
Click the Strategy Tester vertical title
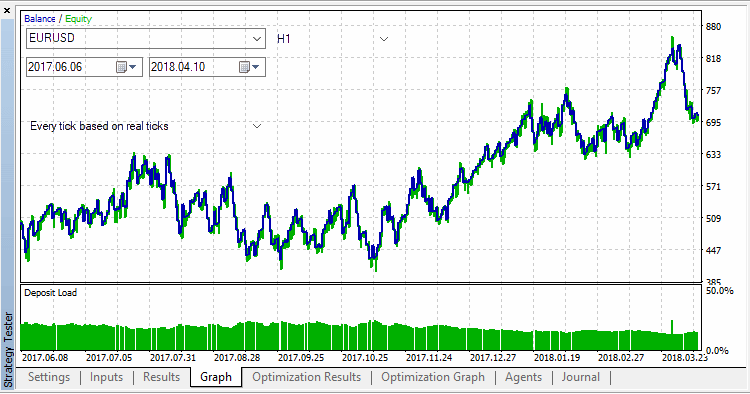8,350
